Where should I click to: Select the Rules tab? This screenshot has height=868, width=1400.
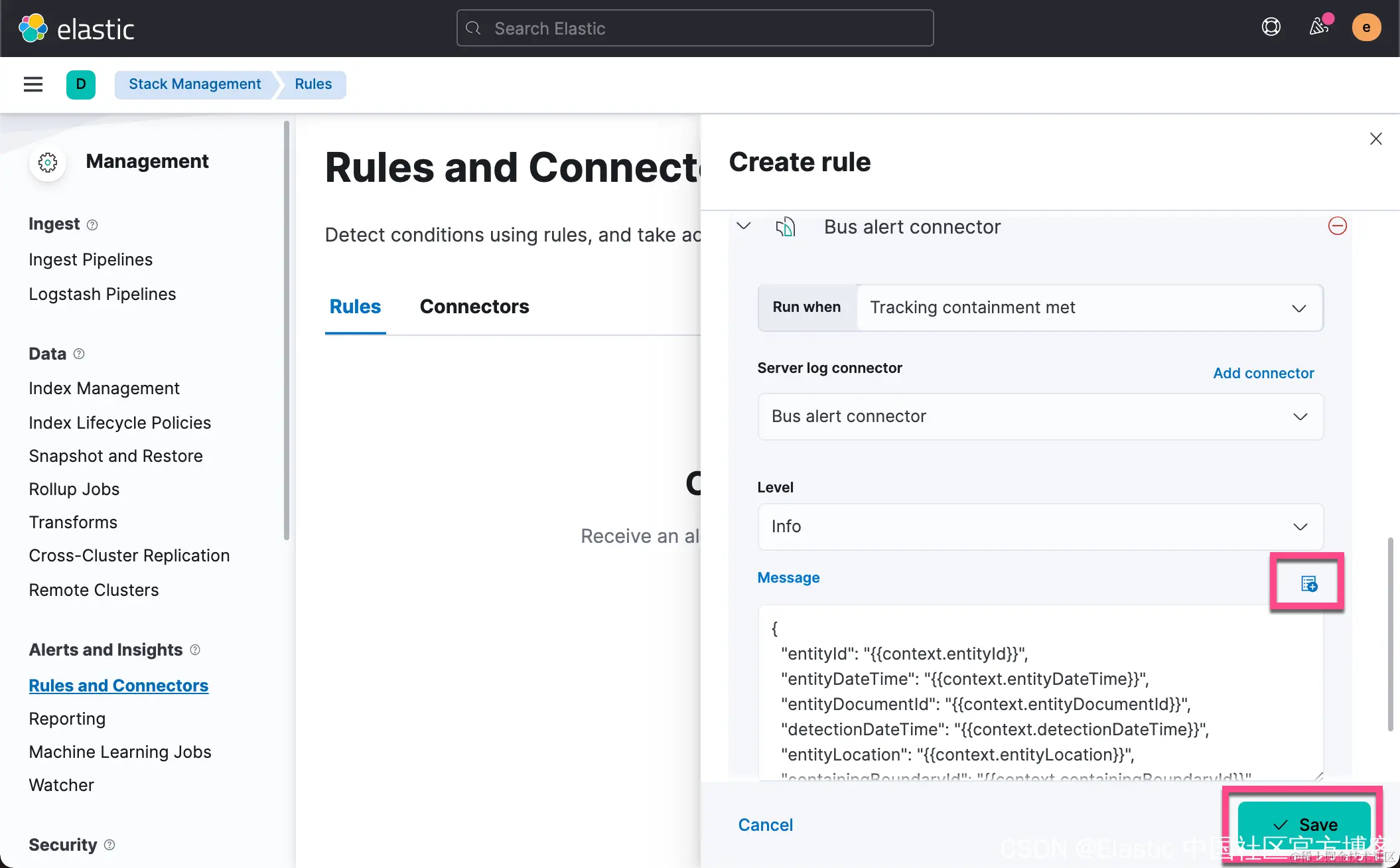point(355,307)
